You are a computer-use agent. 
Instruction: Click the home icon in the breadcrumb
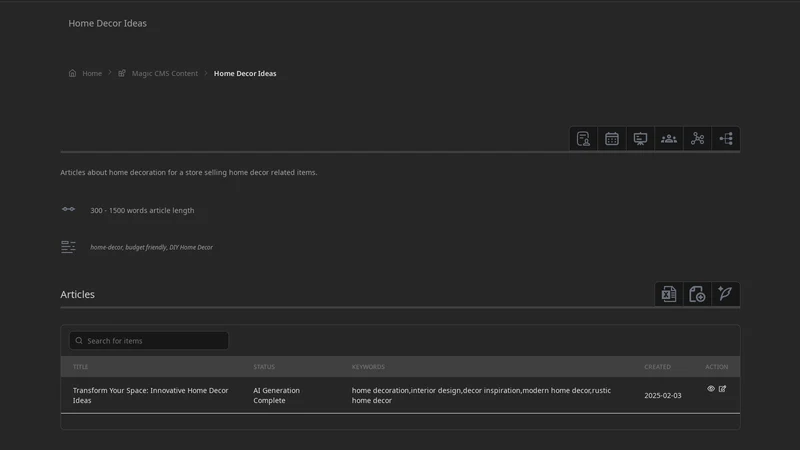tap(72, 73)
